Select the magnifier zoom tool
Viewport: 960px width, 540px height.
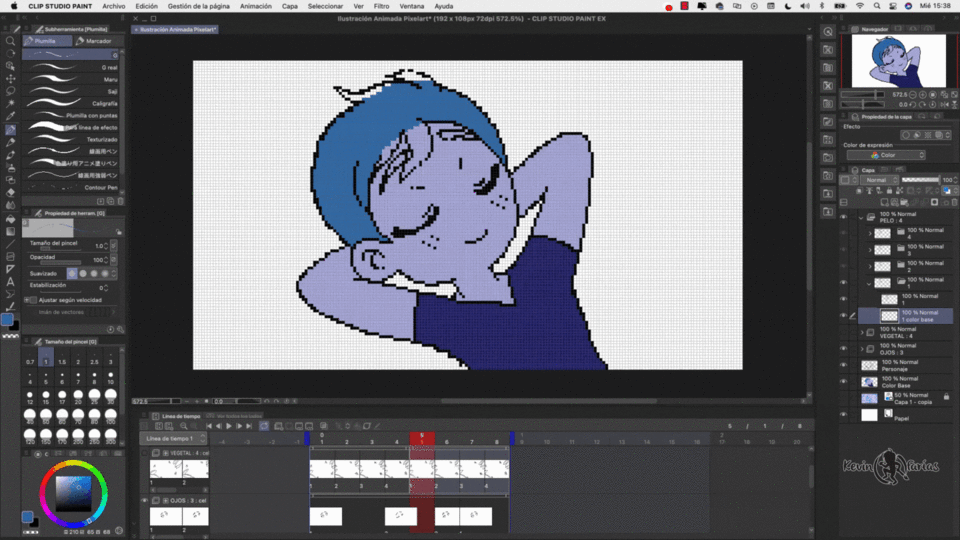point(10,41)
